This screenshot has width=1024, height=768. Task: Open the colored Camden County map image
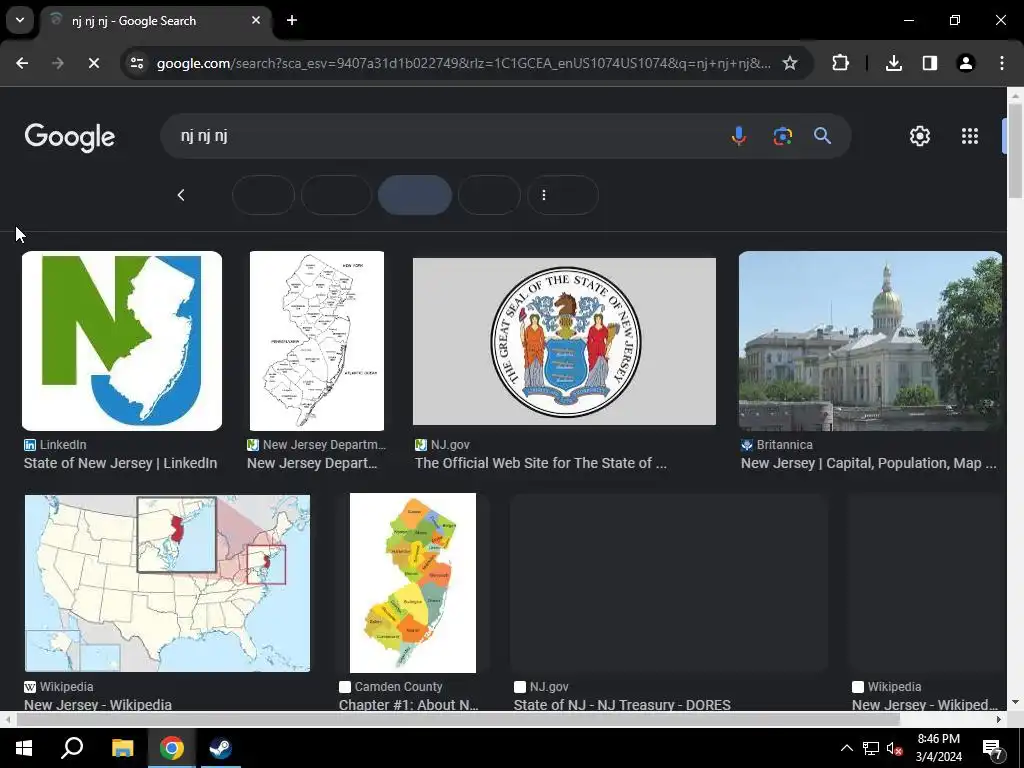pos(413,583)
